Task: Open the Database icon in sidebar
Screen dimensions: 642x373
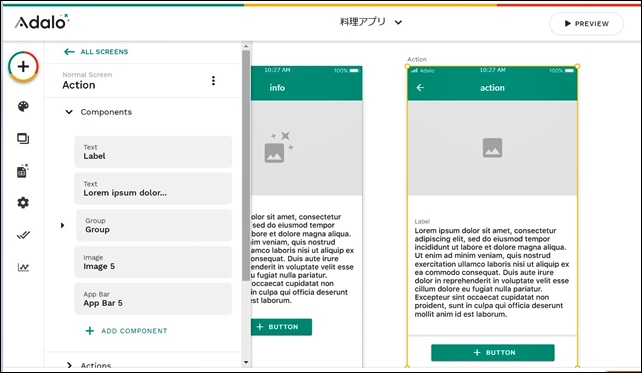Action: [23, 171]
